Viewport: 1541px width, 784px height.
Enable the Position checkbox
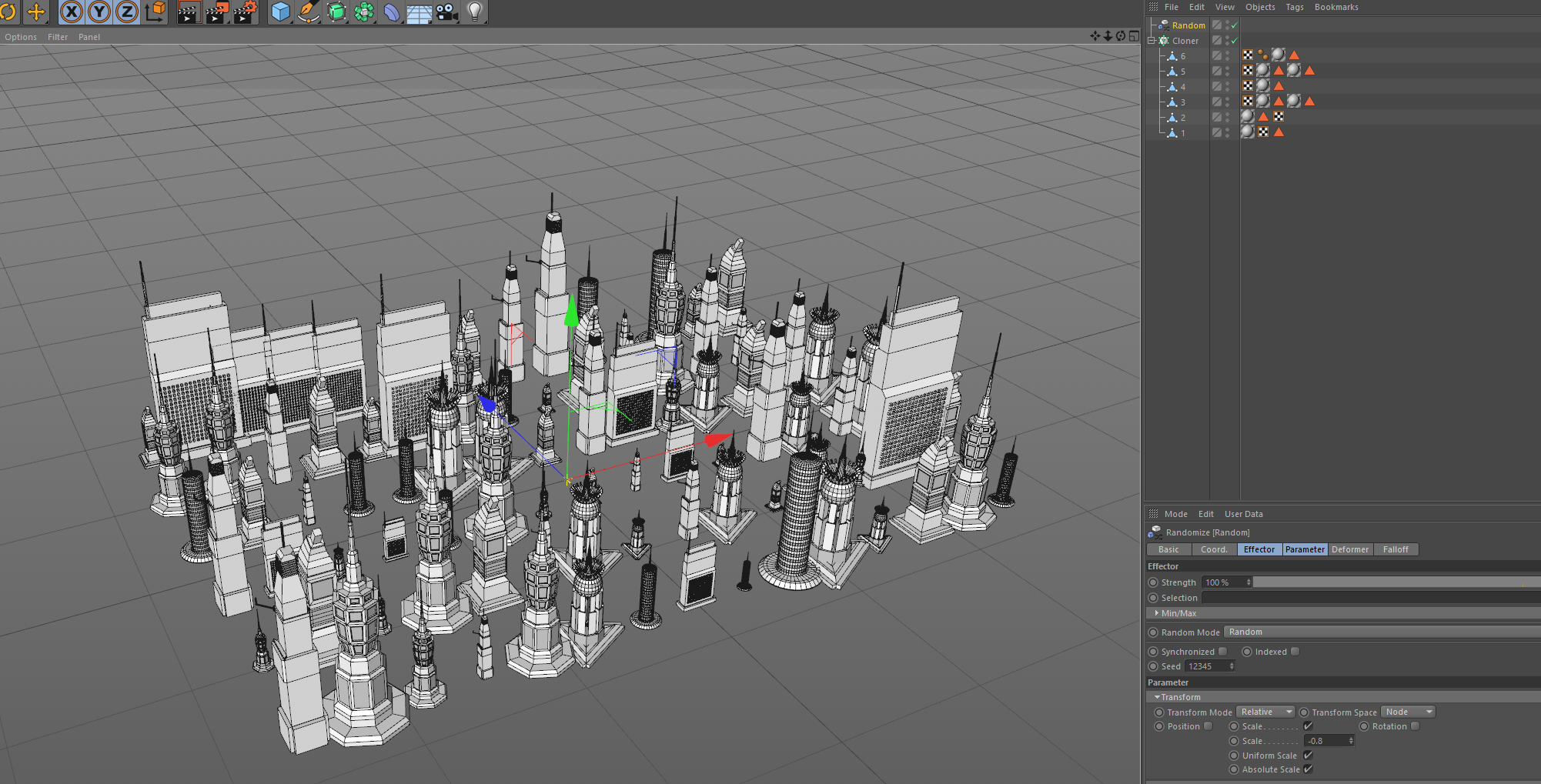point(1208,726)
